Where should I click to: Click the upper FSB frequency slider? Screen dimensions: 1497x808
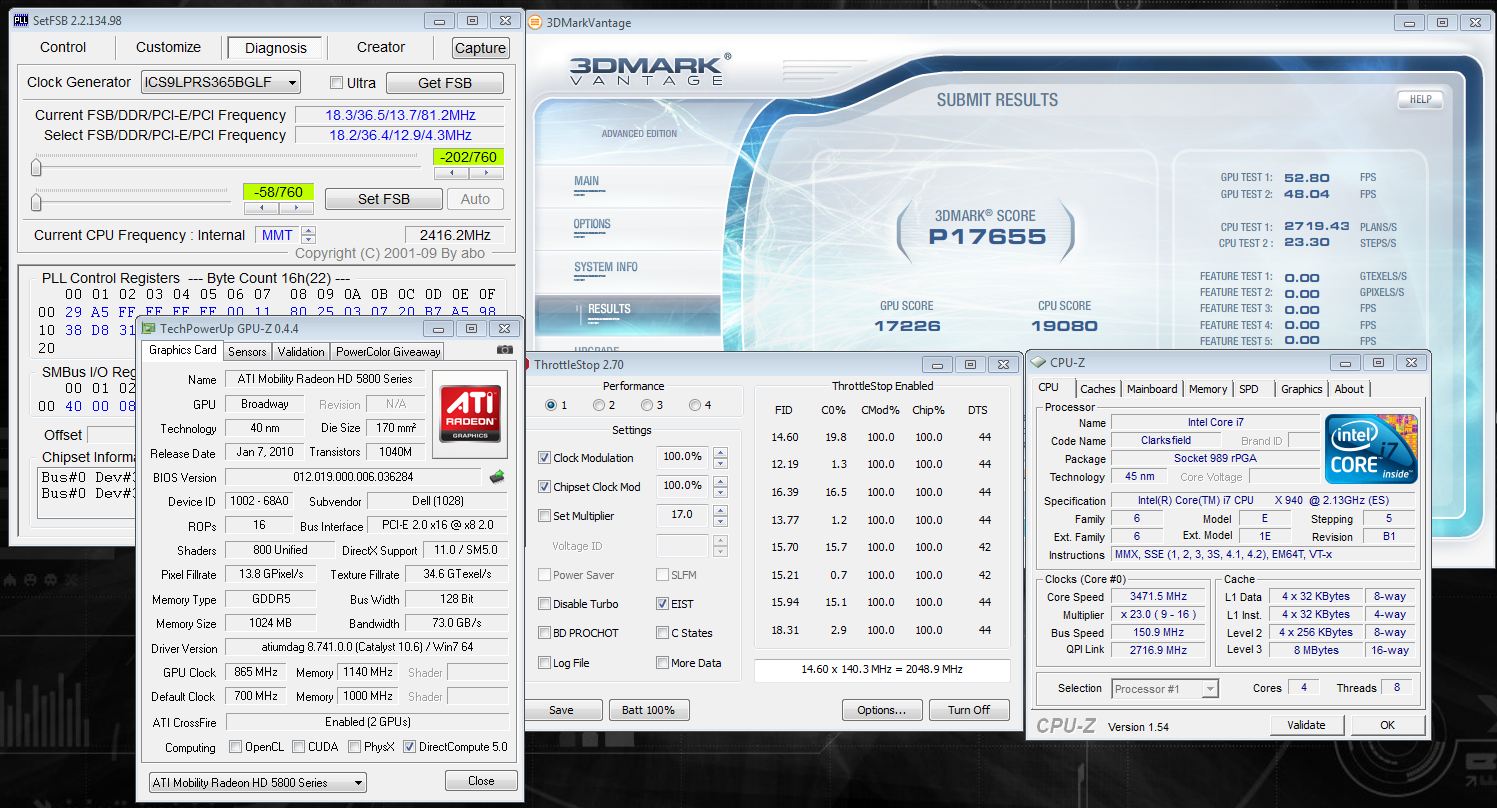[x=37, y=167]
